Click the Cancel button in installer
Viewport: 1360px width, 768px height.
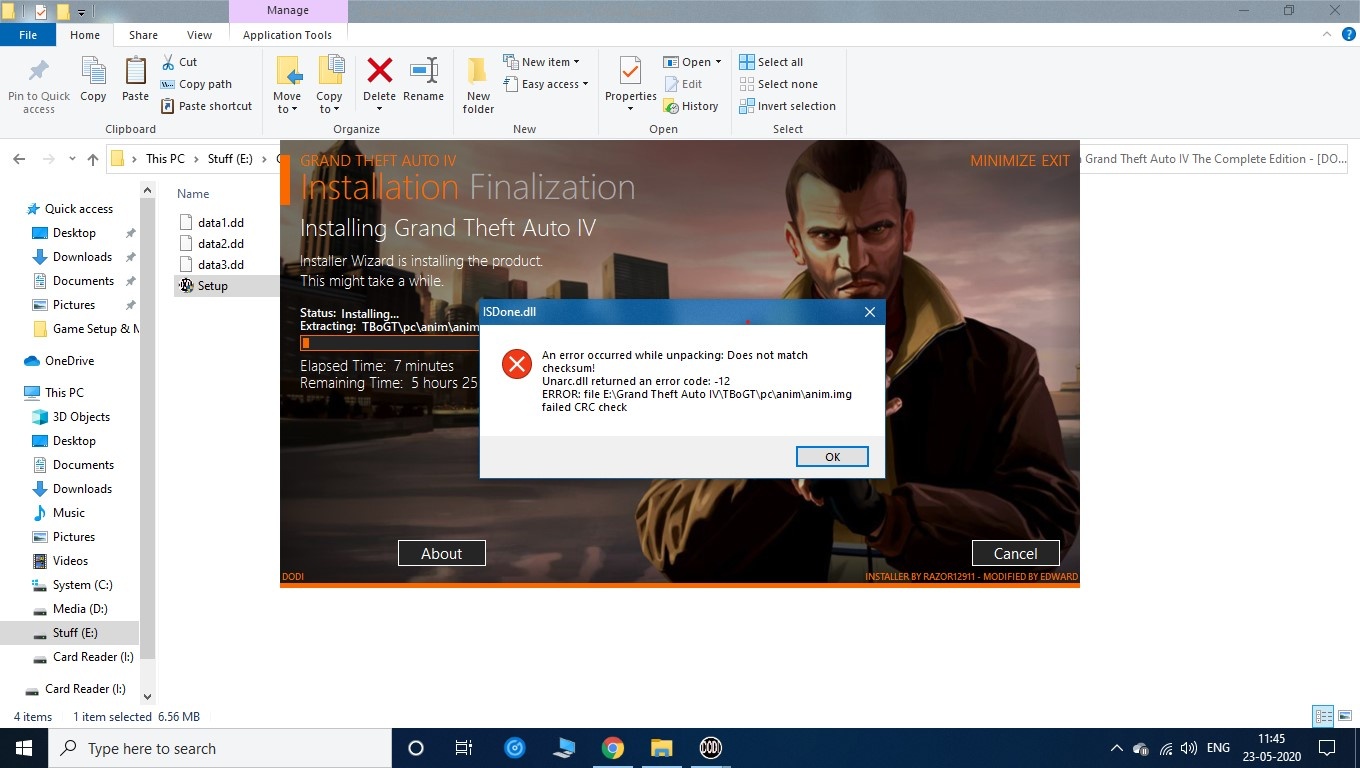[x=1015, y=553]
